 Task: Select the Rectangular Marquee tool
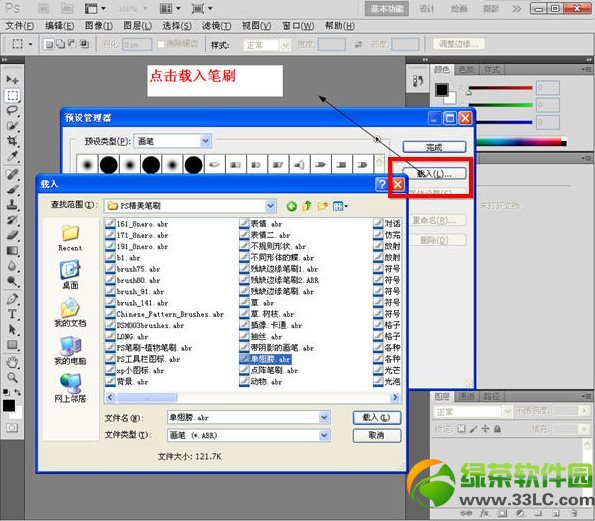(12, 95)
